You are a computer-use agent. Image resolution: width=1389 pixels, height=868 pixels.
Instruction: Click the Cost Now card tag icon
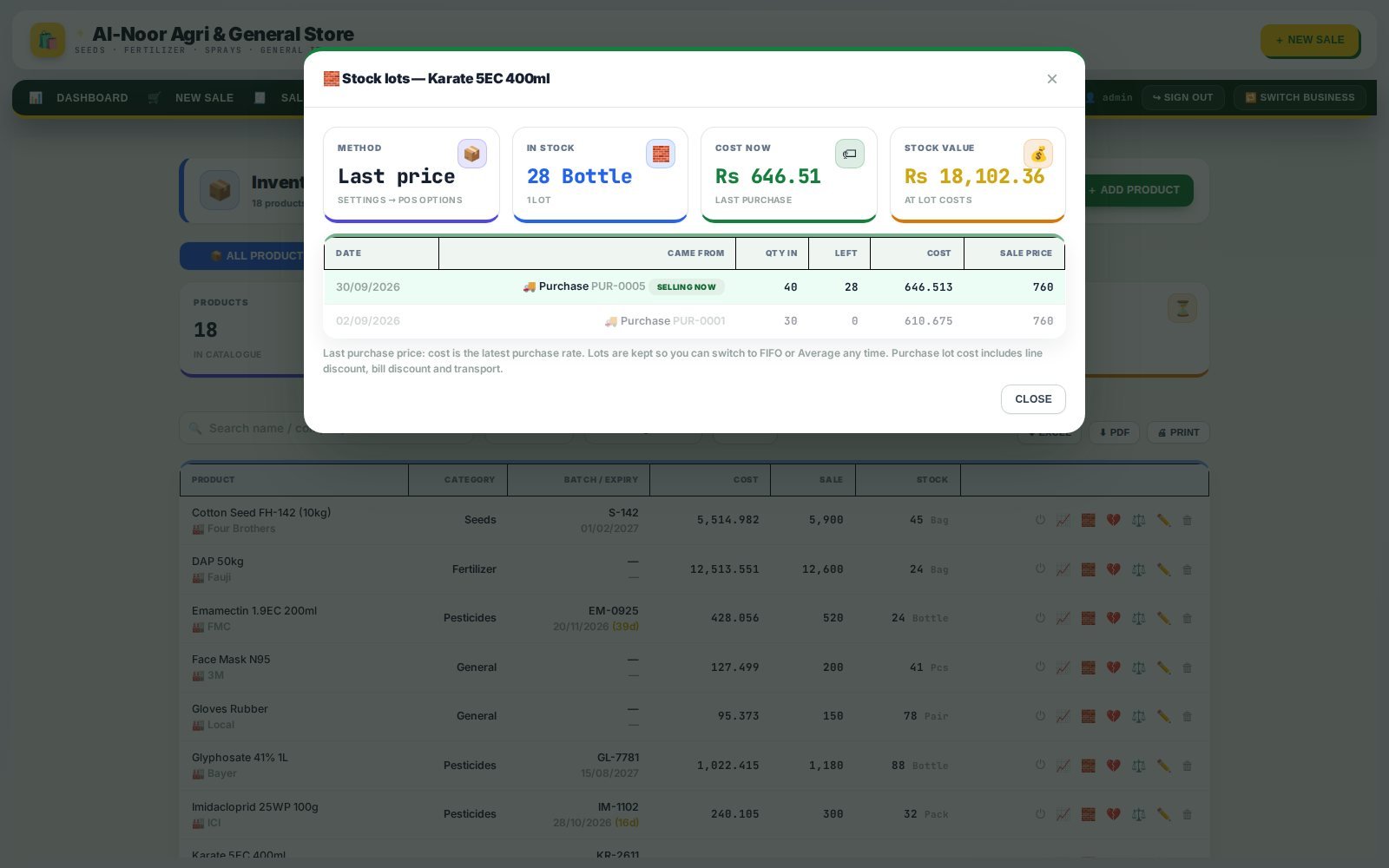click(x=849, y=154)
